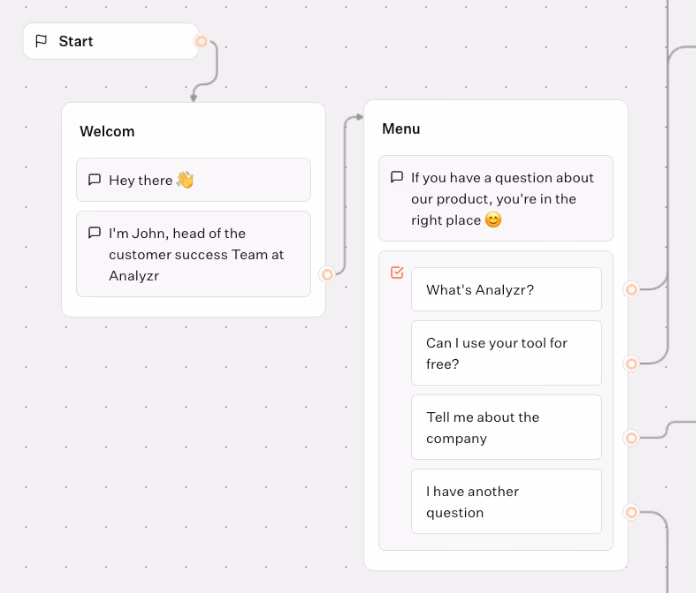
Task: Click the orange checkbox choice-input icon
Action: (397, 272)
